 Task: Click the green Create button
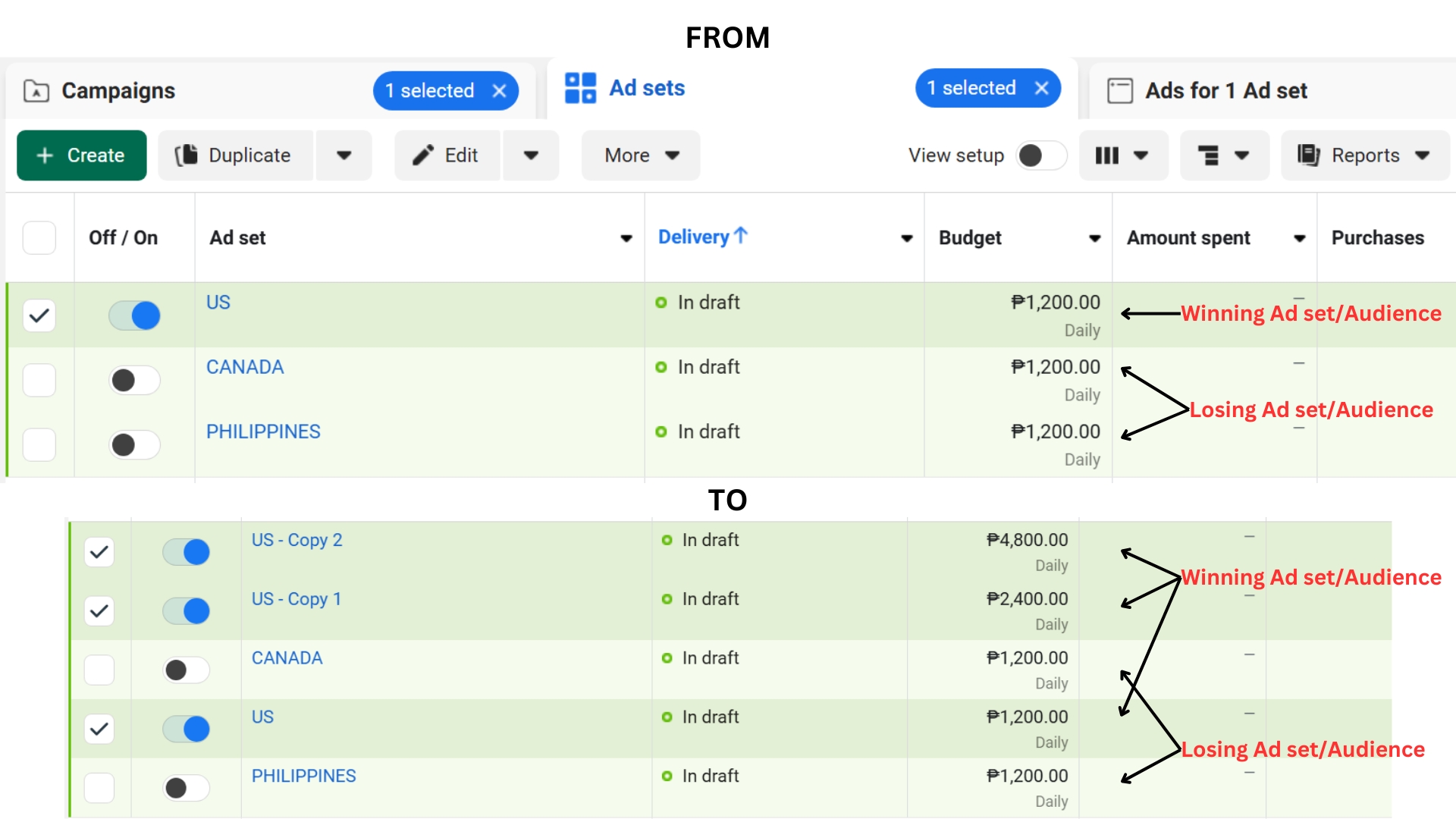point(82,155)
